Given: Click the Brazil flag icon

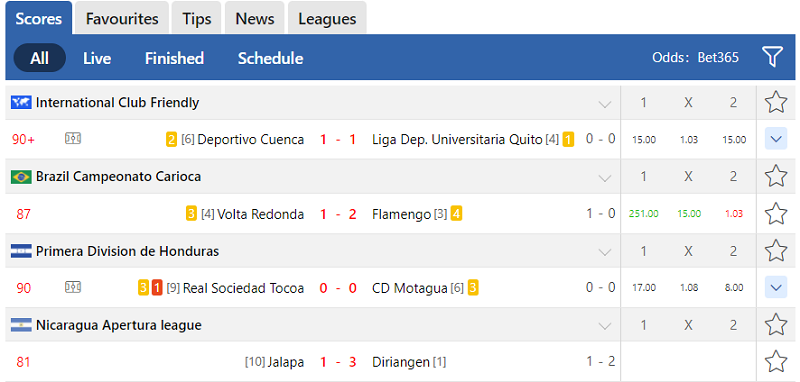Looking at the screenshot, I should point(21,176).
